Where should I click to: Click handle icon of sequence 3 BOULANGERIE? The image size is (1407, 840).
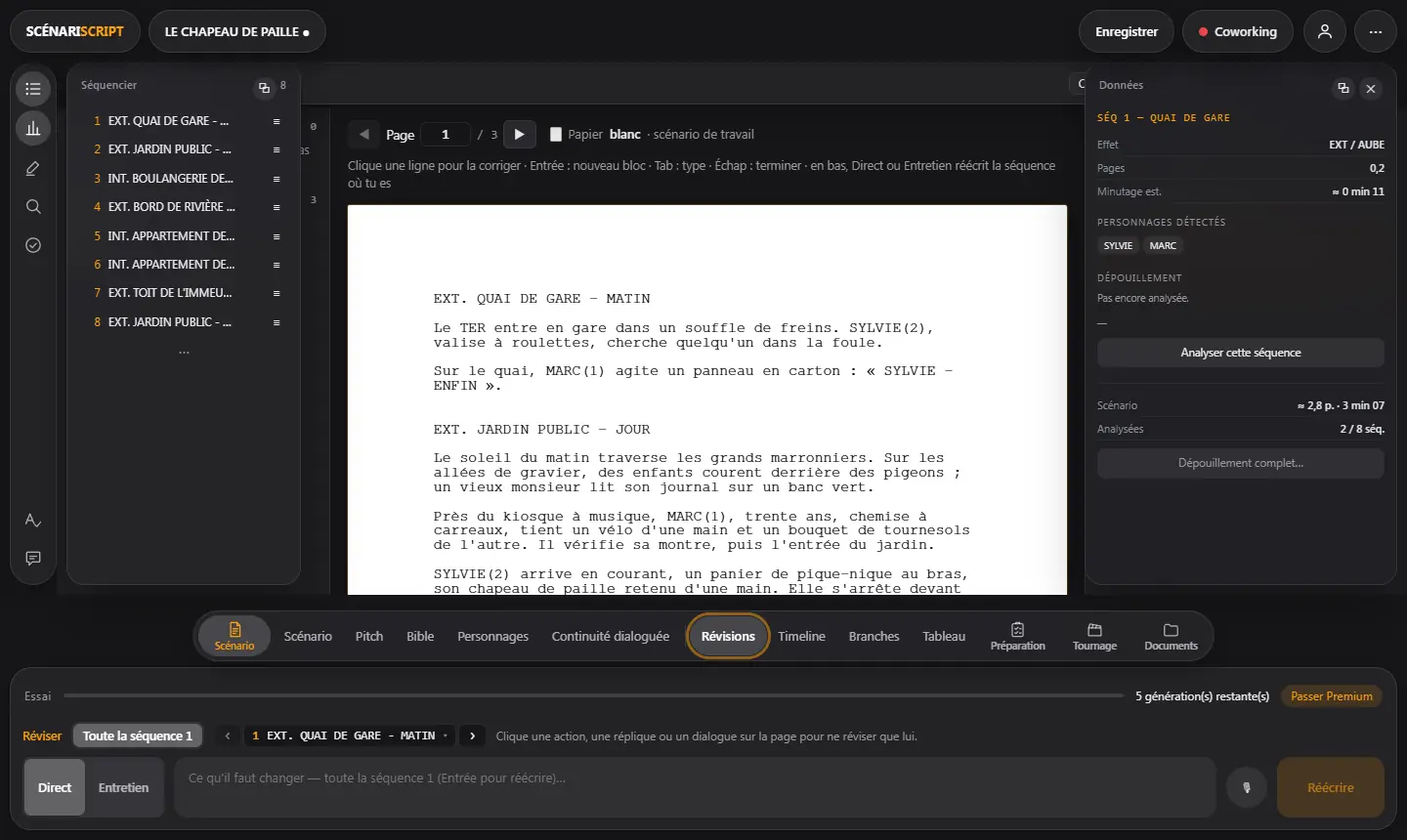pos(277,179)
